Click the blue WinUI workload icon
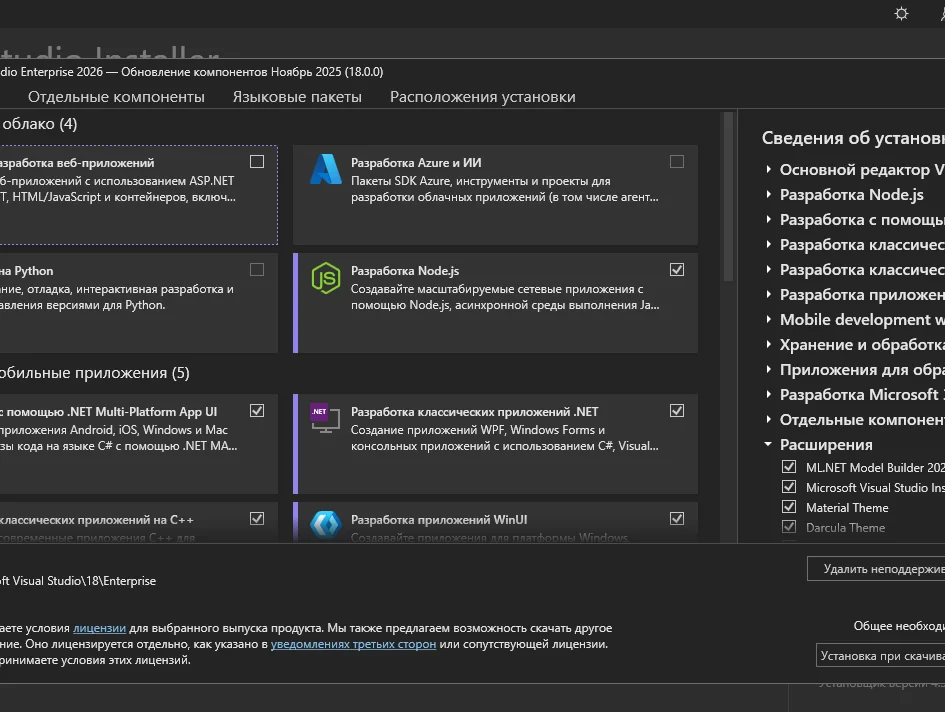 (325, 524)
